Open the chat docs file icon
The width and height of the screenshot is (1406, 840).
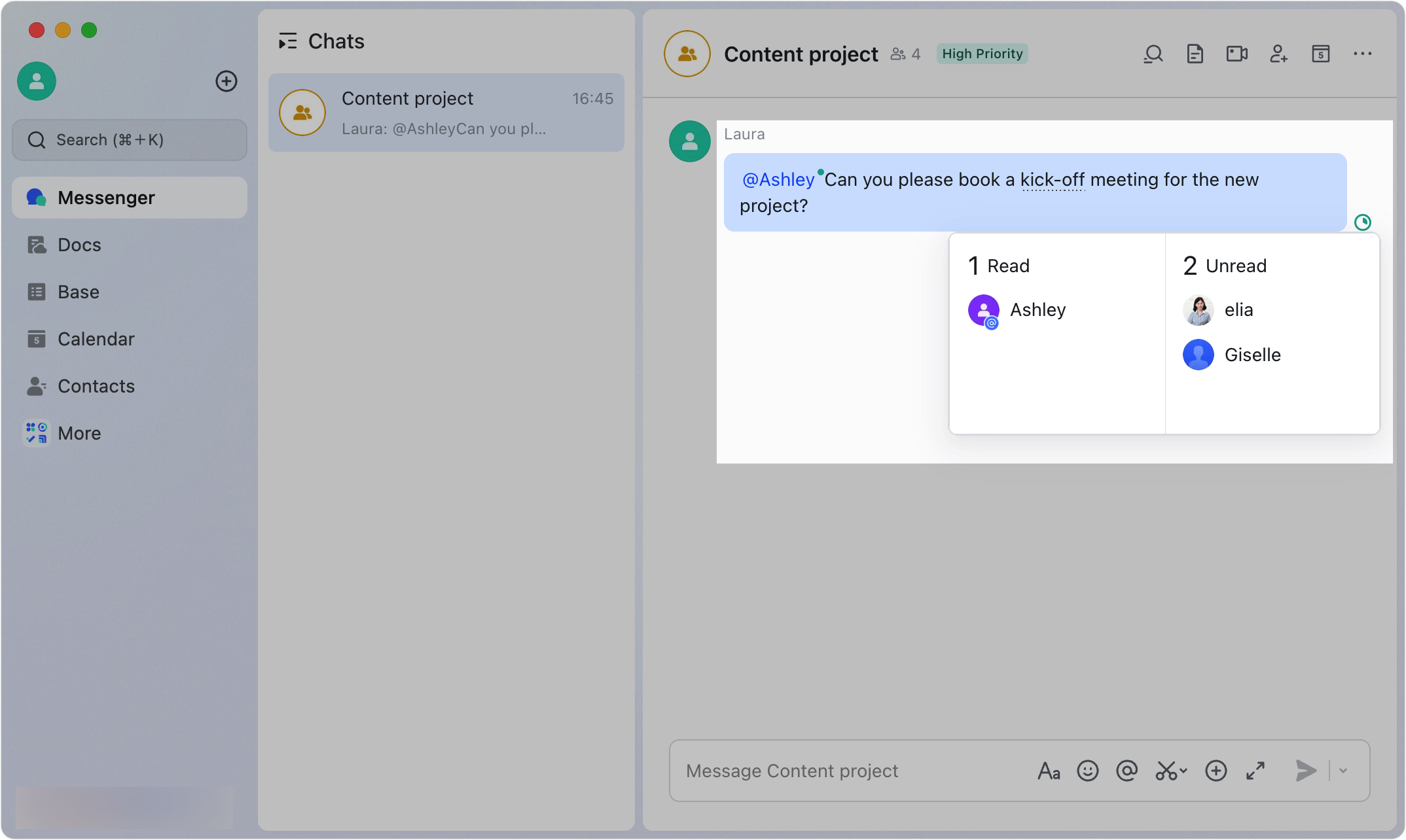click(x=1195, y=54)
